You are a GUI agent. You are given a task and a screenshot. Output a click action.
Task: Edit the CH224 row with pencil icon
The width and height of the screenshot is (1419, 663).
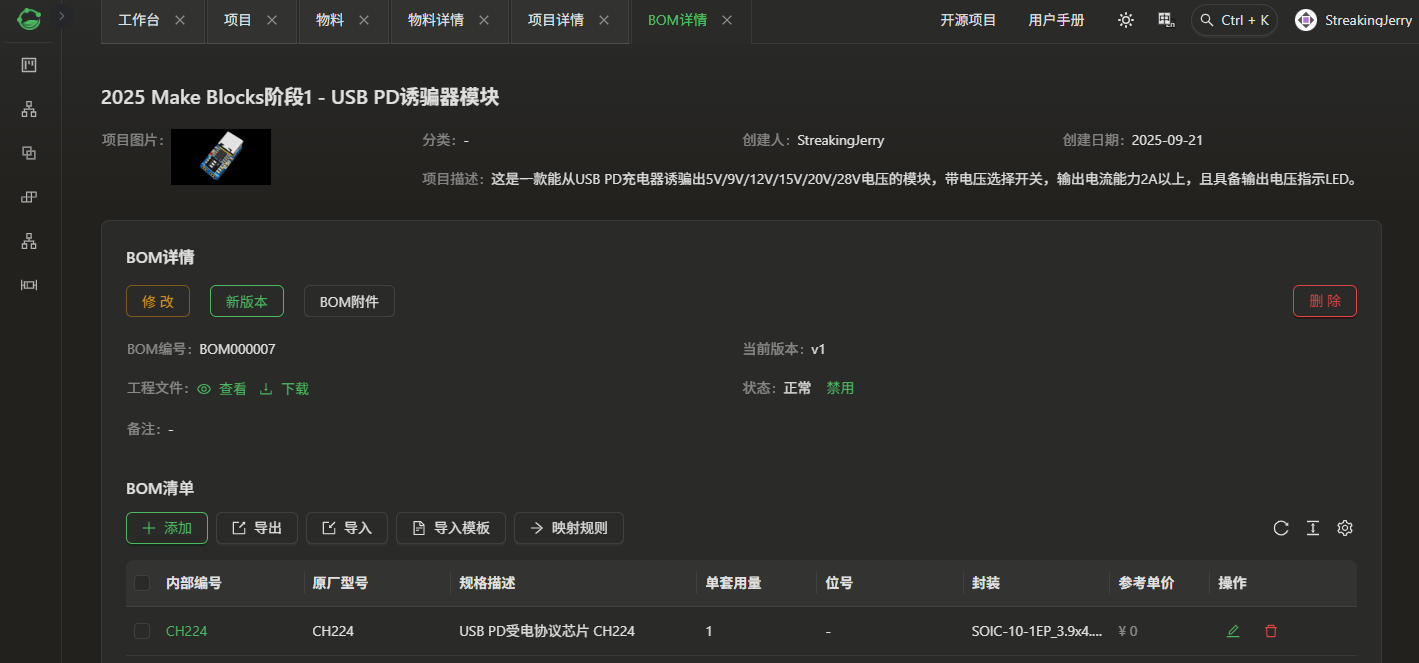(x=1233, y=631)
